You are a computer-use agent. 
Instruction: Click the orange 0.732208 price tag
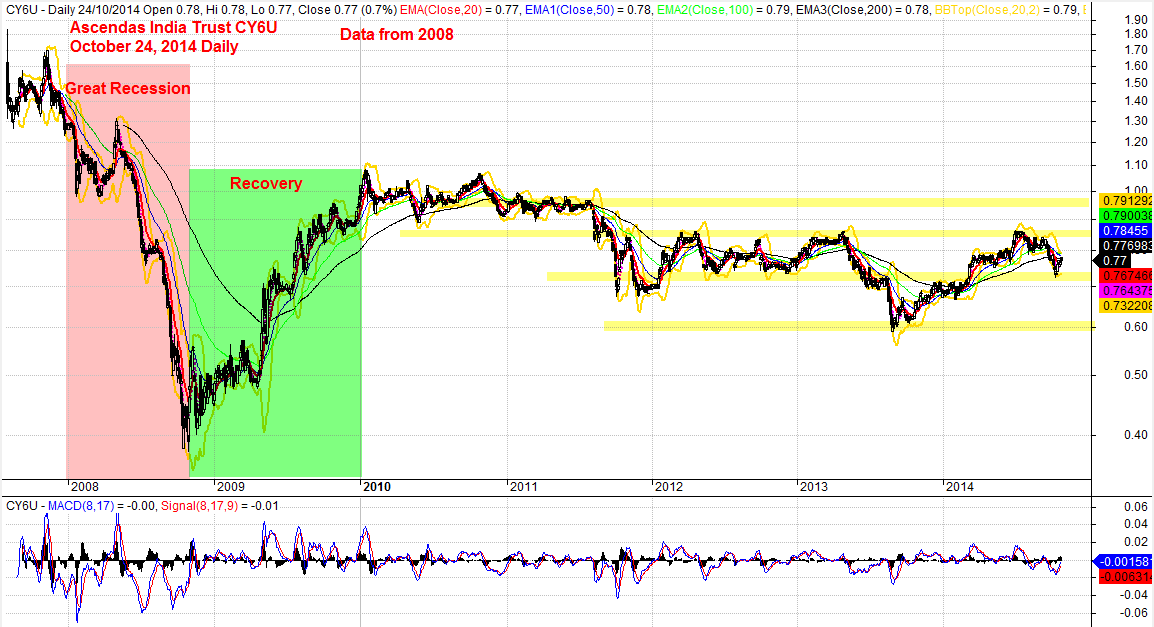pos(1126,305)
